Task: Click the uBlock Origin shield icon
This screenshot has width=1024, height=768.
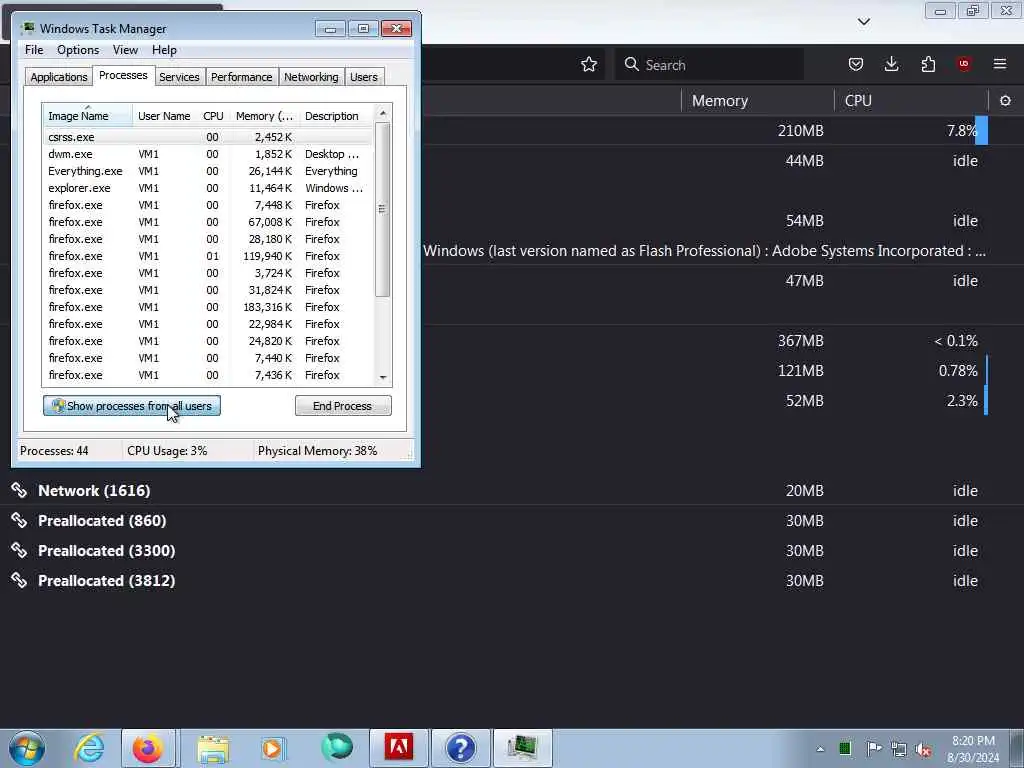Action: [964, 64]
